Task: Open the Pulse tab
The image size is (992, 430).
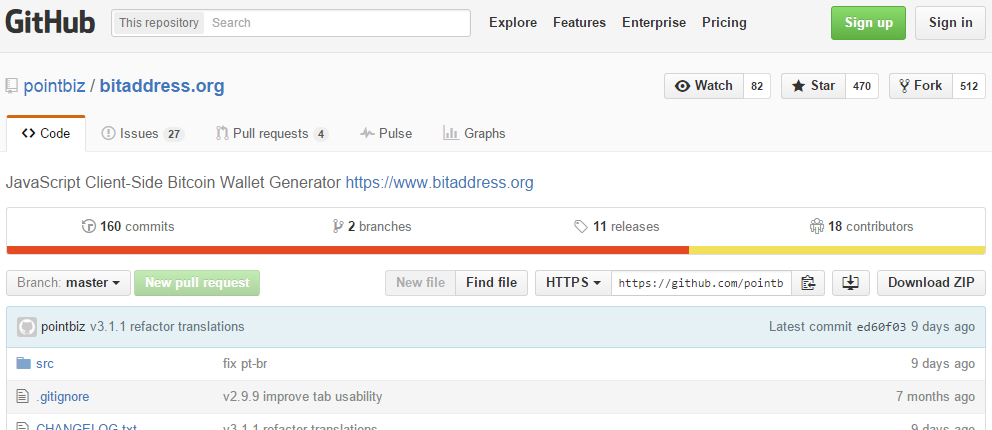Action: pos(386,133)
